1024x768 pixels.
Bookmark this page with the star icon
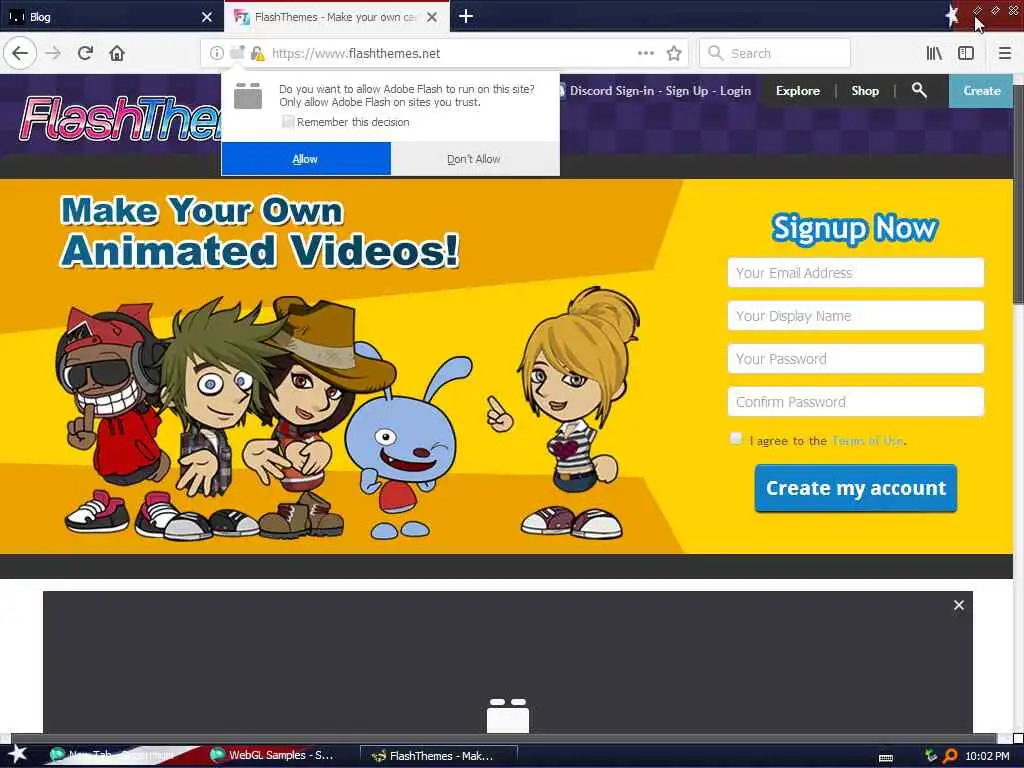coord(674,53)
